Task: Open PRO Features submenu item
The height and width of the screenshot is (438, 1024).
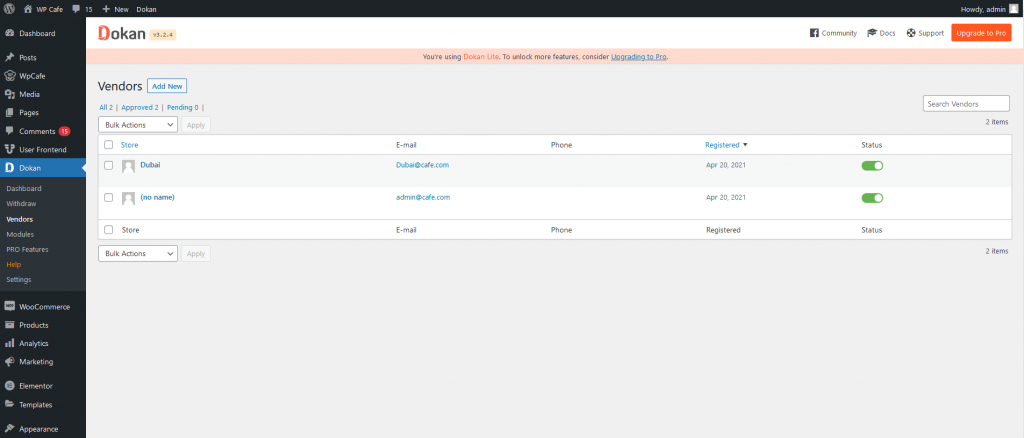Action: (x=27, y=249)
